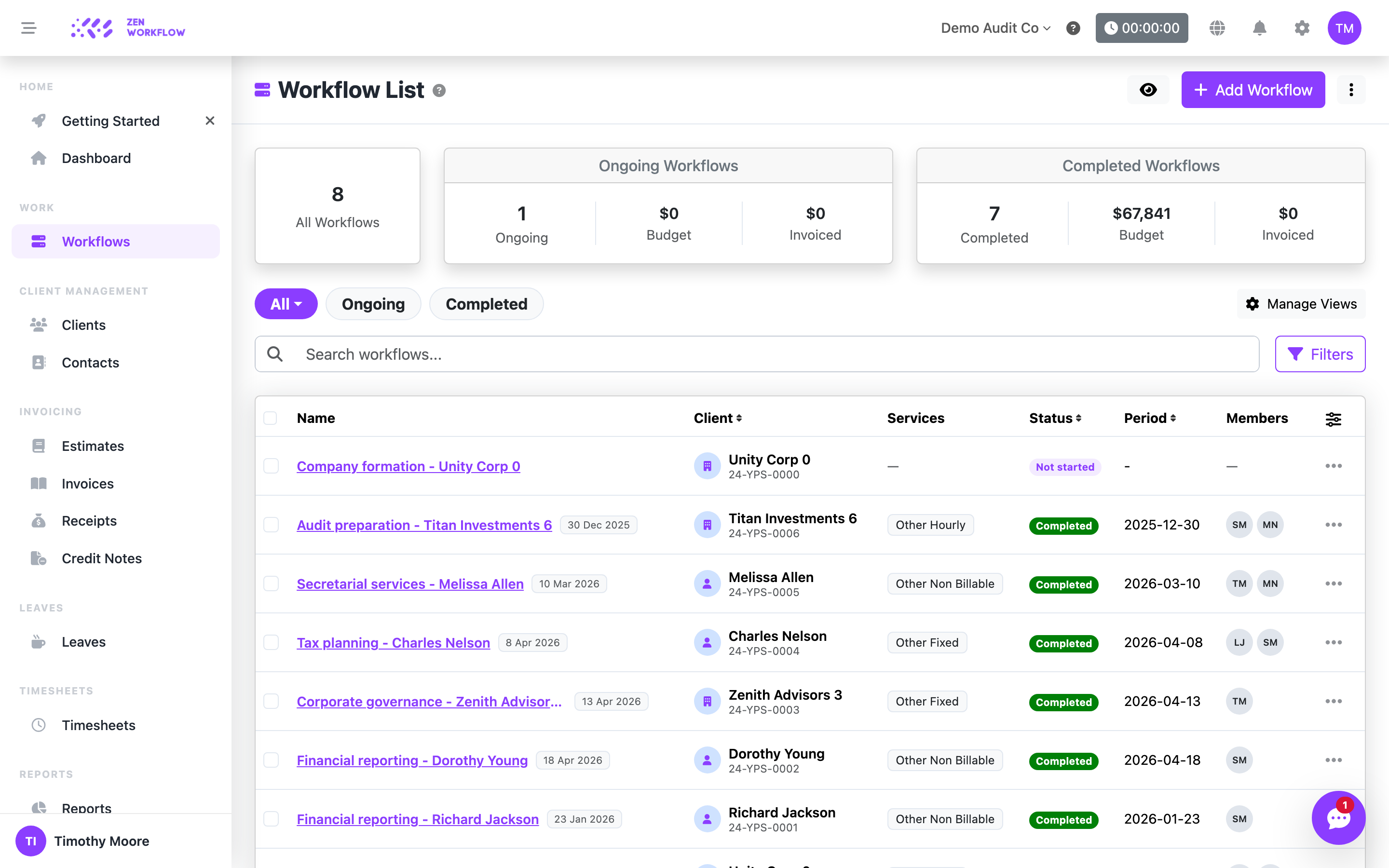The image size is (1389, 868).
Task: Open settings gear in top bar
Action: point(1302,28)
